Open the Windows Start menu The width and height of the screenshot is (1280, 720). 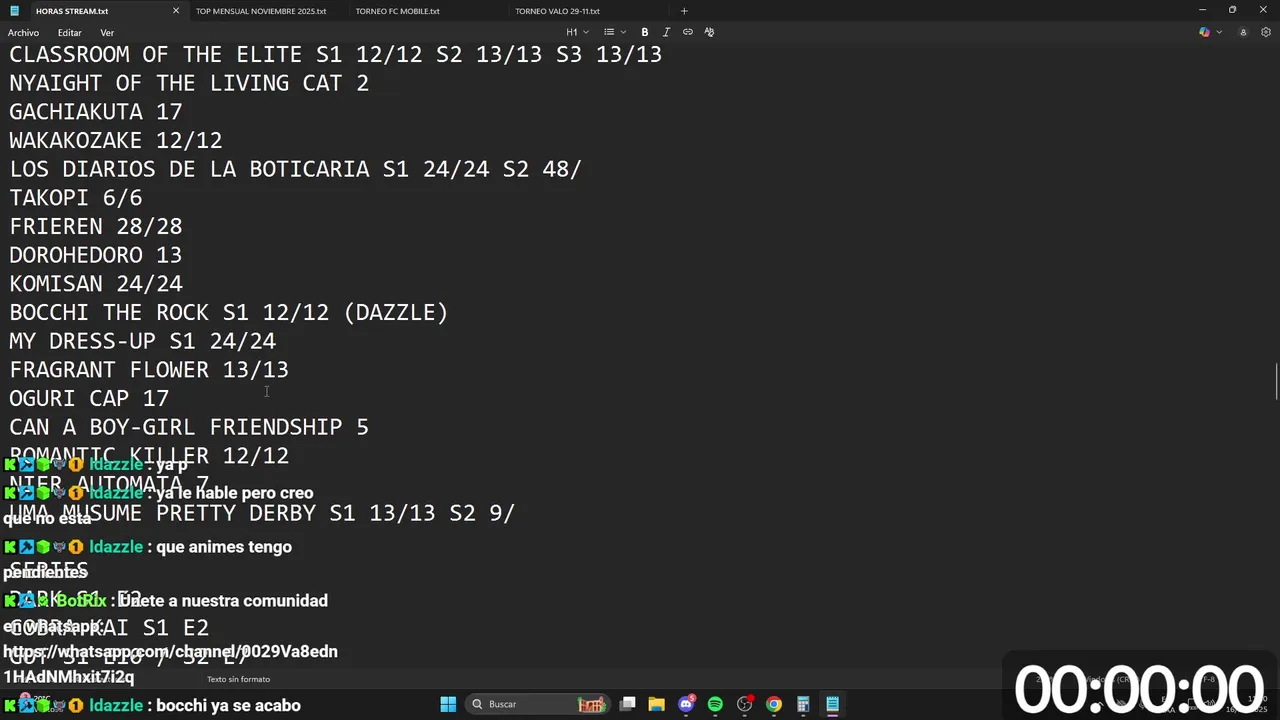449,704
